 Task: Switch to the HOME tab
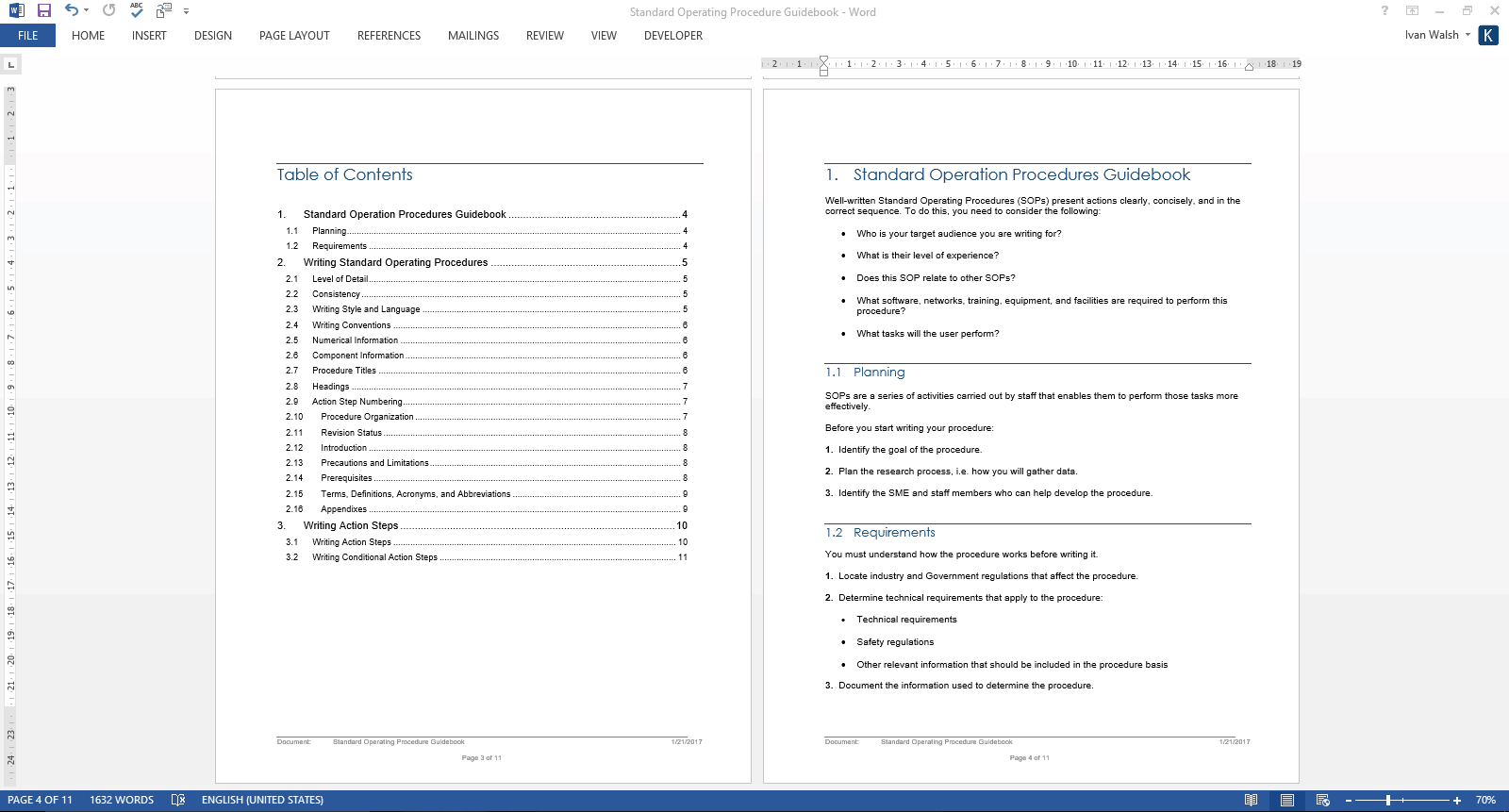pyautogui.click(x=89, y=36)
